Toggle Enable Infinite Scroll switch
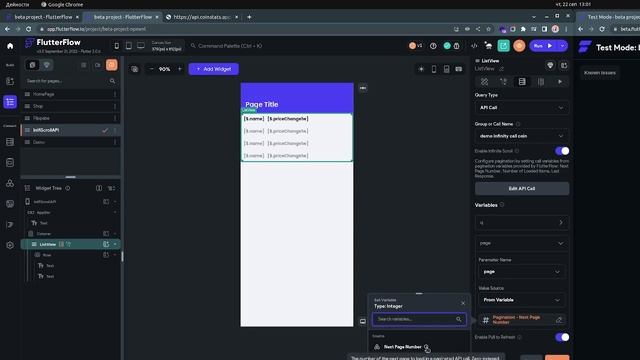640x360 pixels. pos(562,151)
